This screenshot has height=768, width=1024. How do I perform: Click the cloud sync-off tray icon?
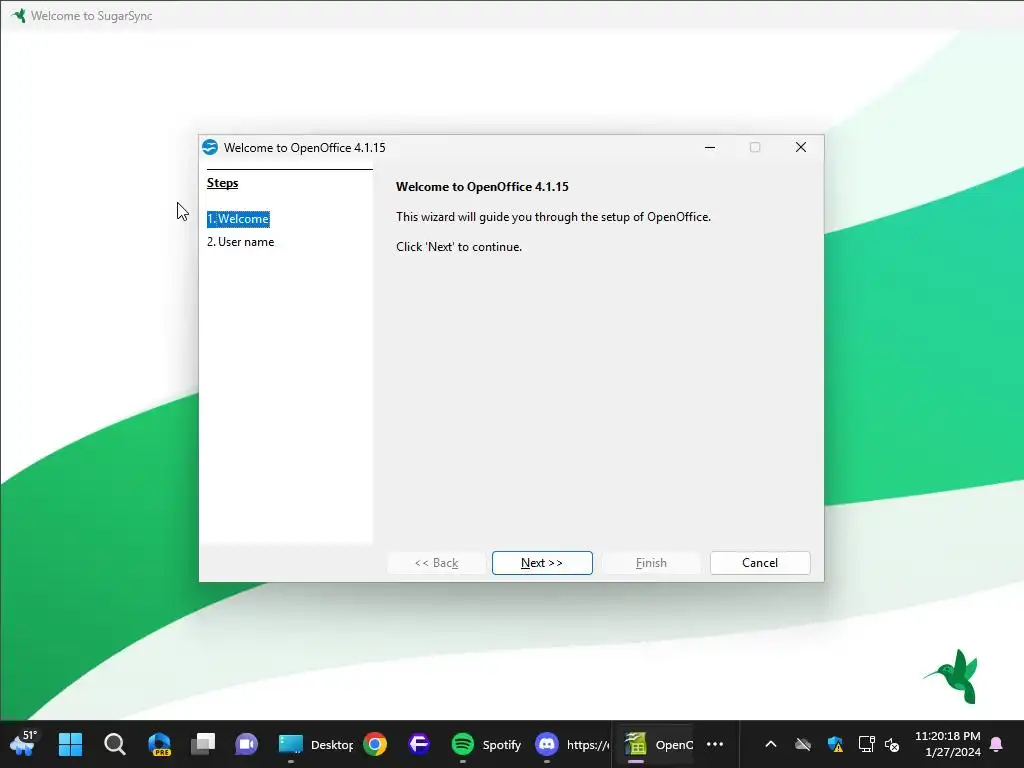point(803,744)
